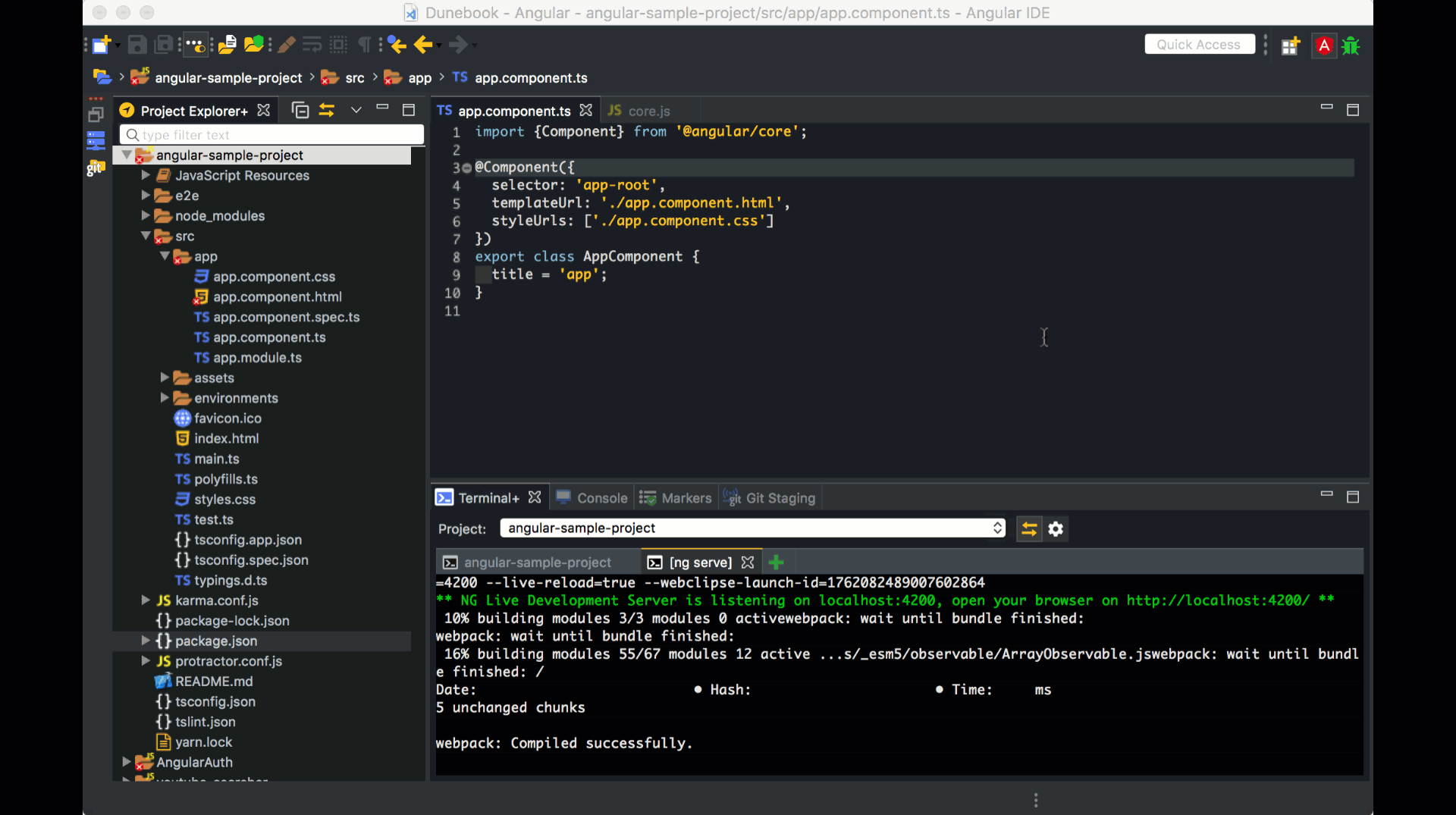Click the Open File folder icon
The height and width of the screenshot is (815, 1456).
click(227, 45)
